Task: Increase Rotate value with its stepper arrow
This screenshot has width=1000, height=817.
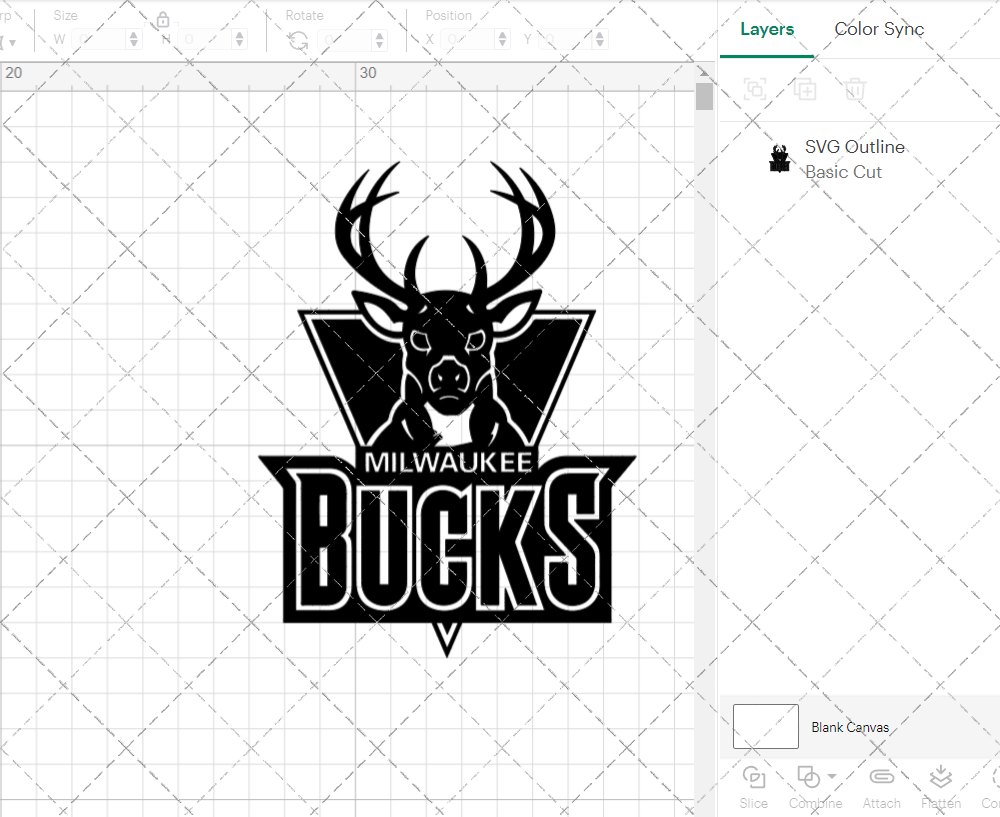Action: point(378,34)
